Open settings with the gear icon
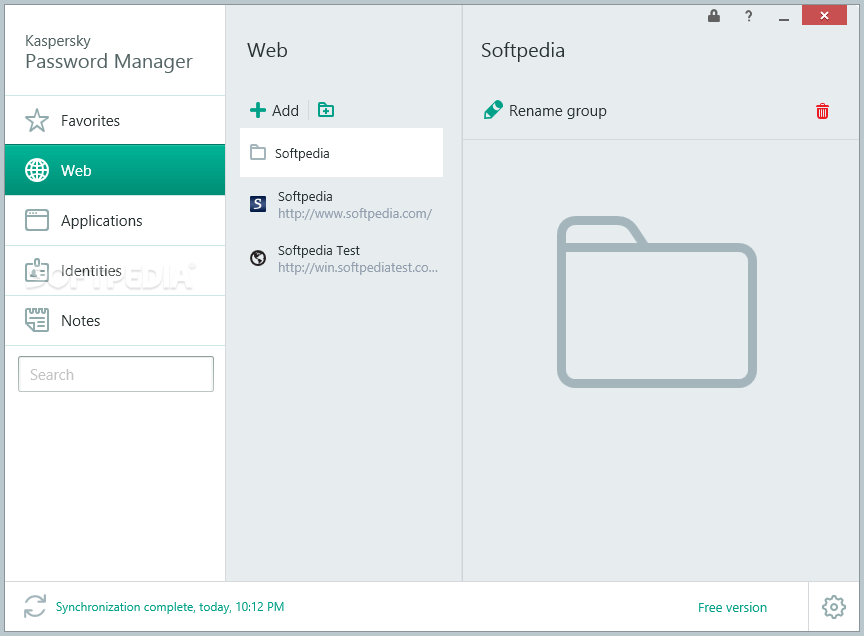 click(834, 607)
